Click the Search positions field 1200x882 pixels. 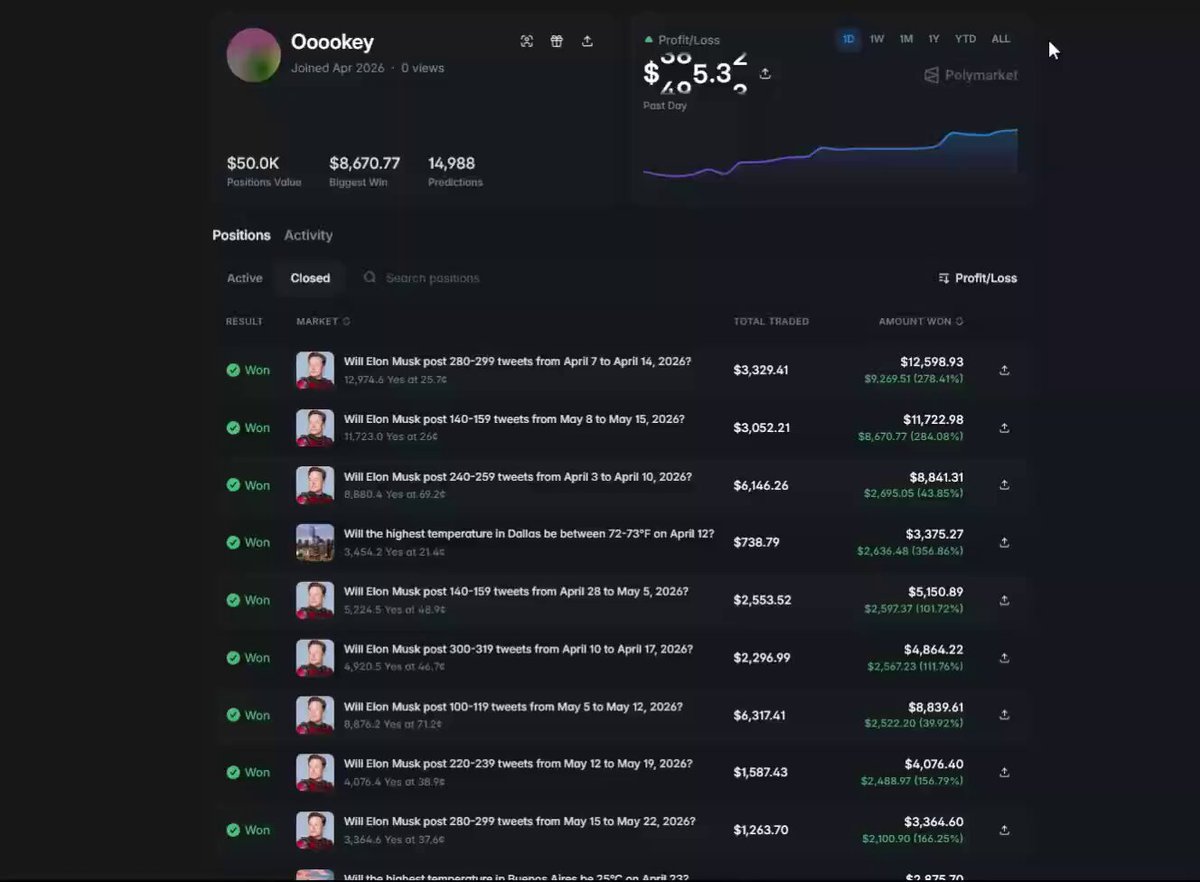(433, 278)
